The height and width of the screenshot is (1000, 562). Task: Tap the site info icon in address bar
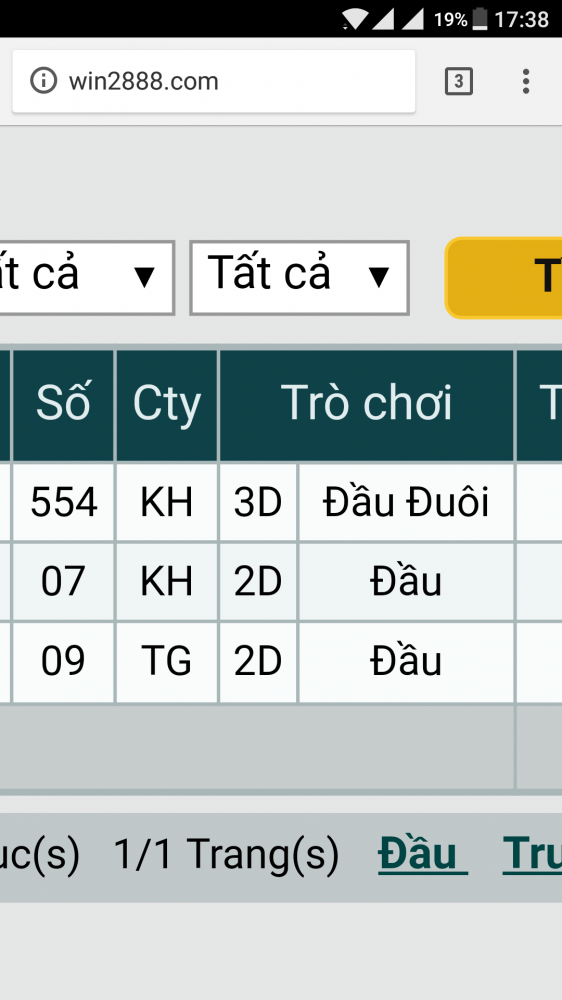[43, 81]
